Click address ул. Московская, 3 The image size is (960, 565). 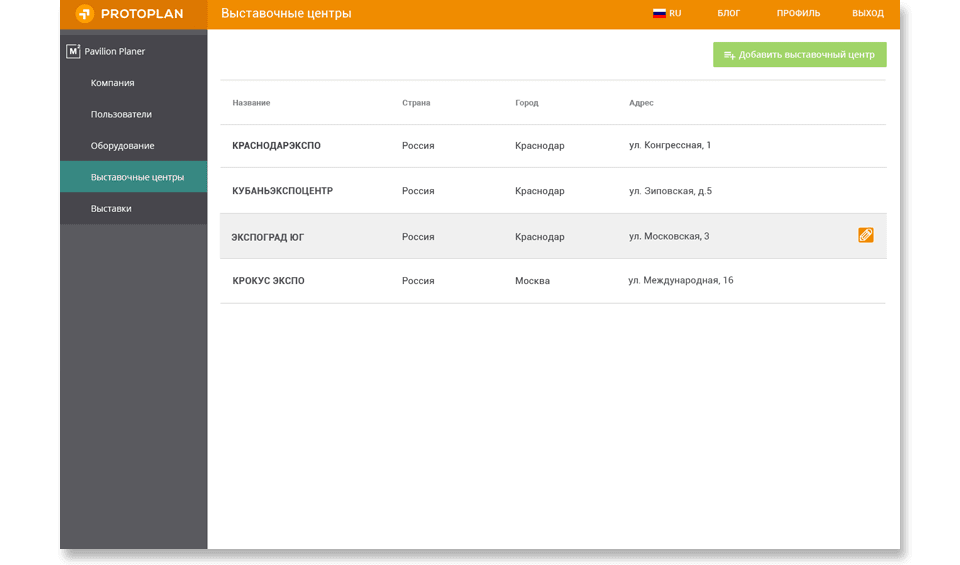coord(669,236)
